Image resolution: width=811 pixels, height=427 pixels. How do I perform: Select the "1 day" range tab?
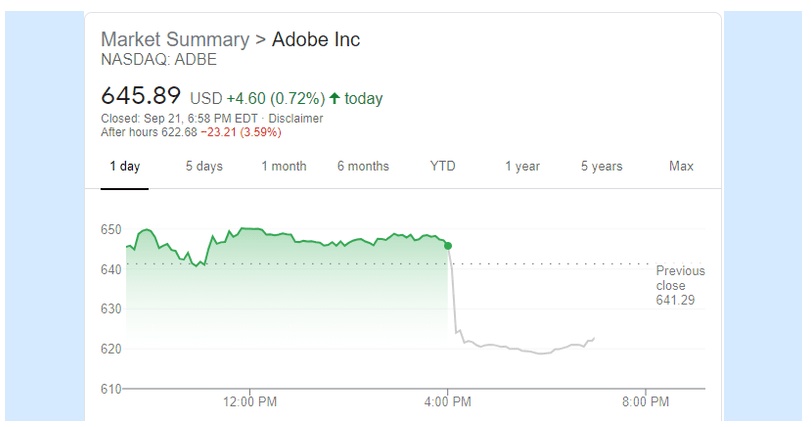[125, 166]
